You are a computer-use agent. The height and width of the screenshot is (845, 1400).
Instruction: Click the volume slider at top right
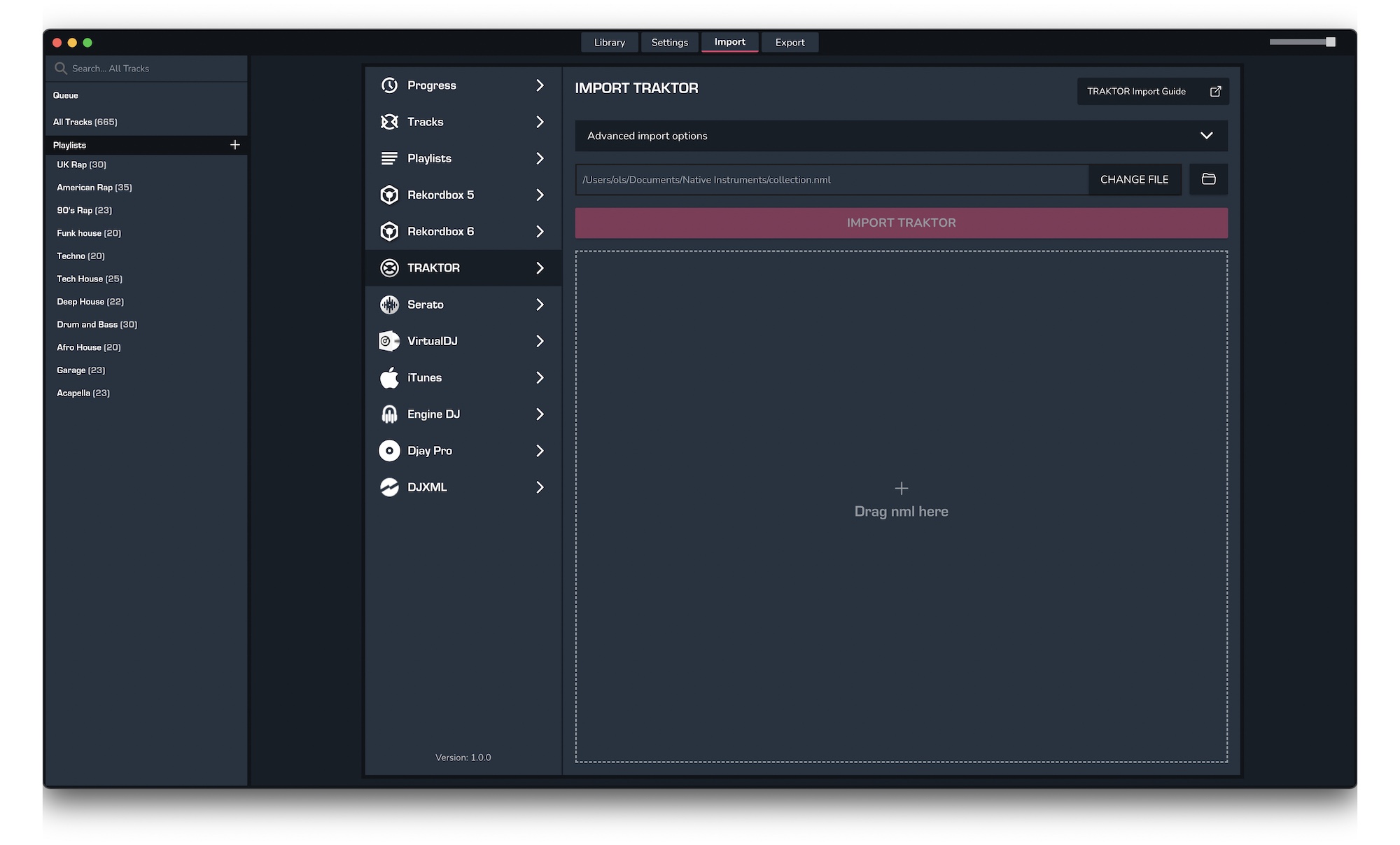tap(1302, 42)
